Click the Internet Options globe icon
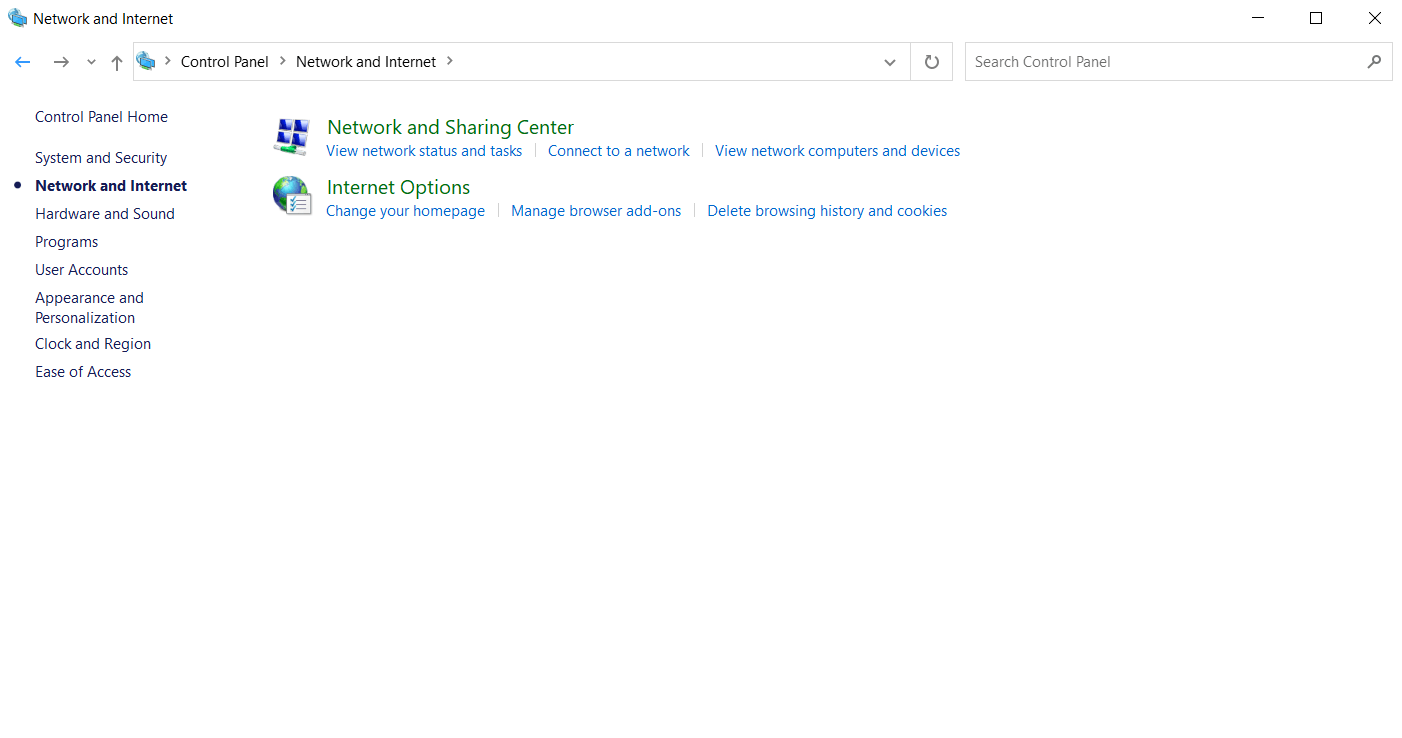Screen dimensions: 1402x738 point(291,196)
